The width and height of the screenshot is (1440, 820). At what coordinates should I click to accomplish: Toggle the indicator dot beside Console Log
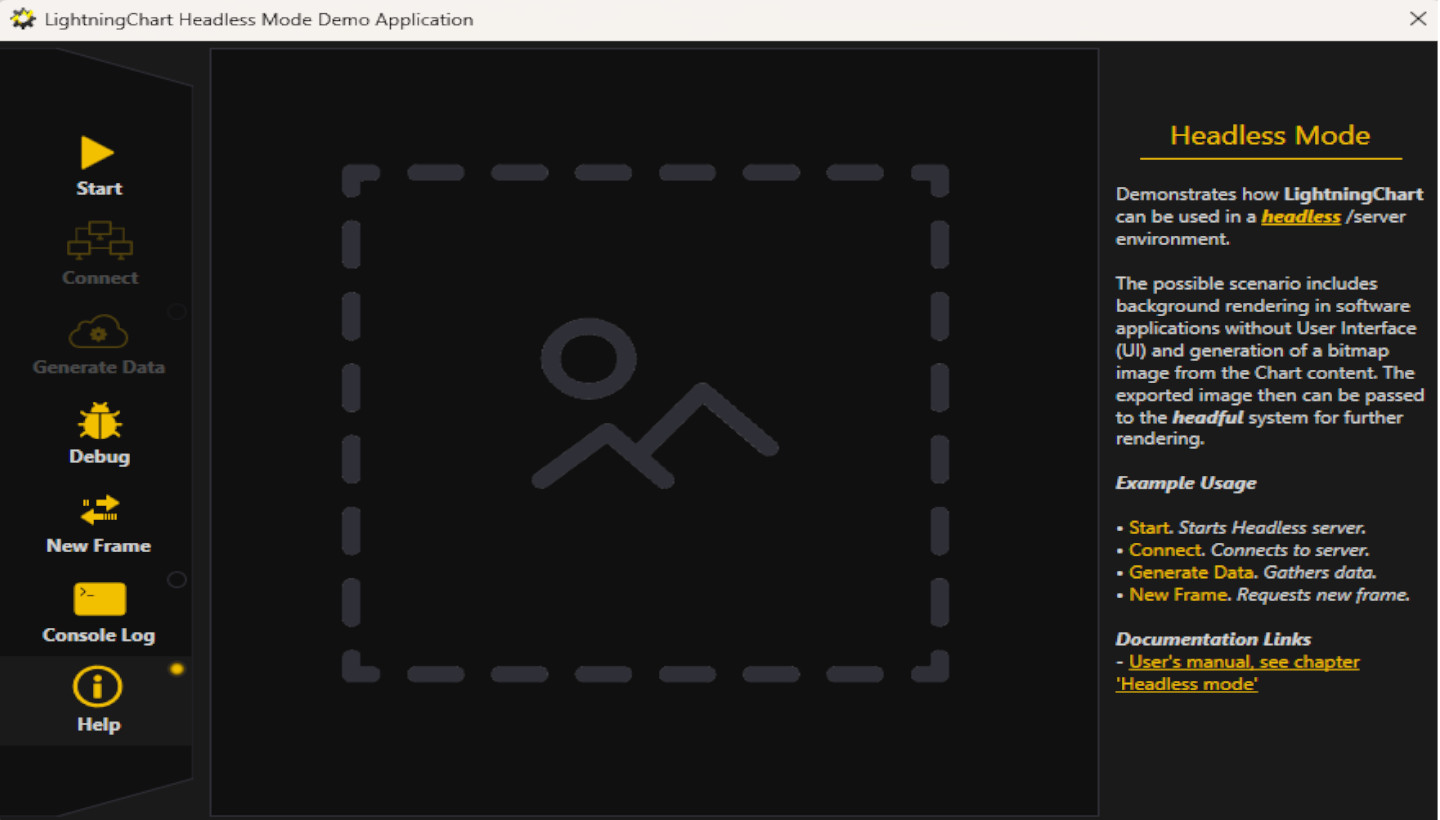177,579
